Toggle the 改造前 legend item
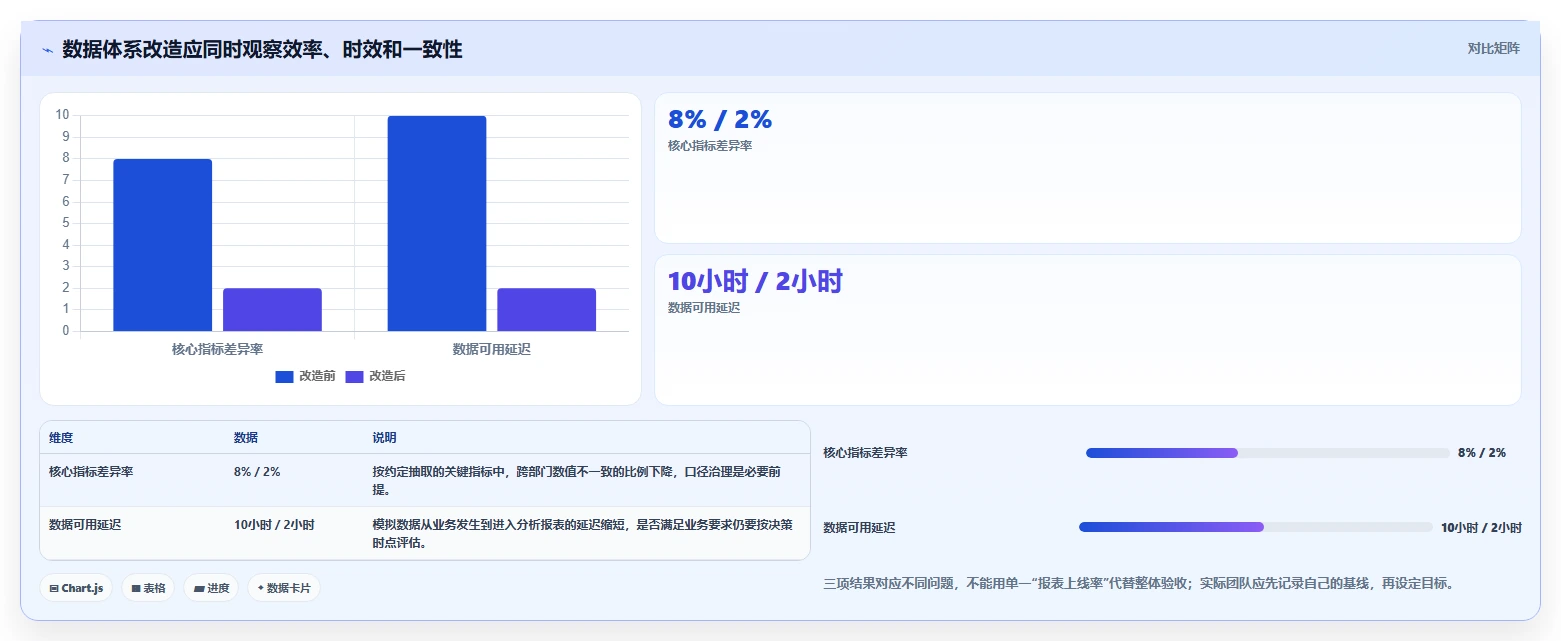This screenshot has height=641, width=1561. [305, 376]
